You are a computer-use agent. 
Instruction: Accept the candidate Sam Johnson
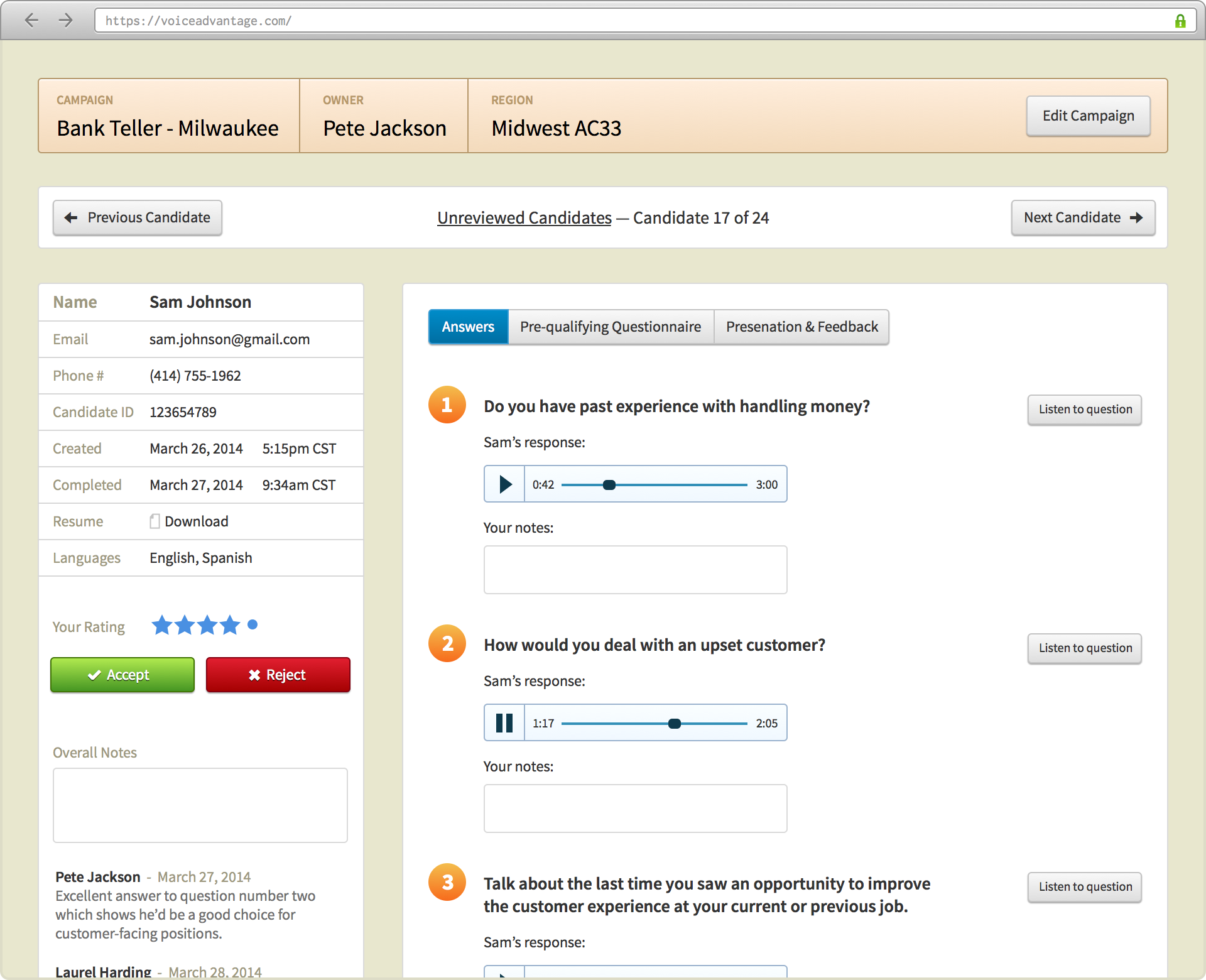(x=122, y=675)
